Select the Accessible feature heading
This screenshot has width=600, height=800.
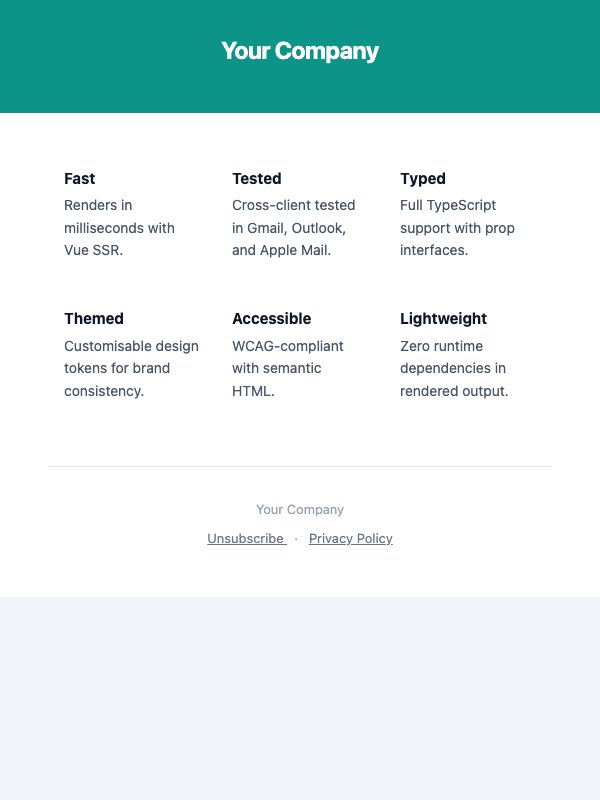click(x=271, y=318)
